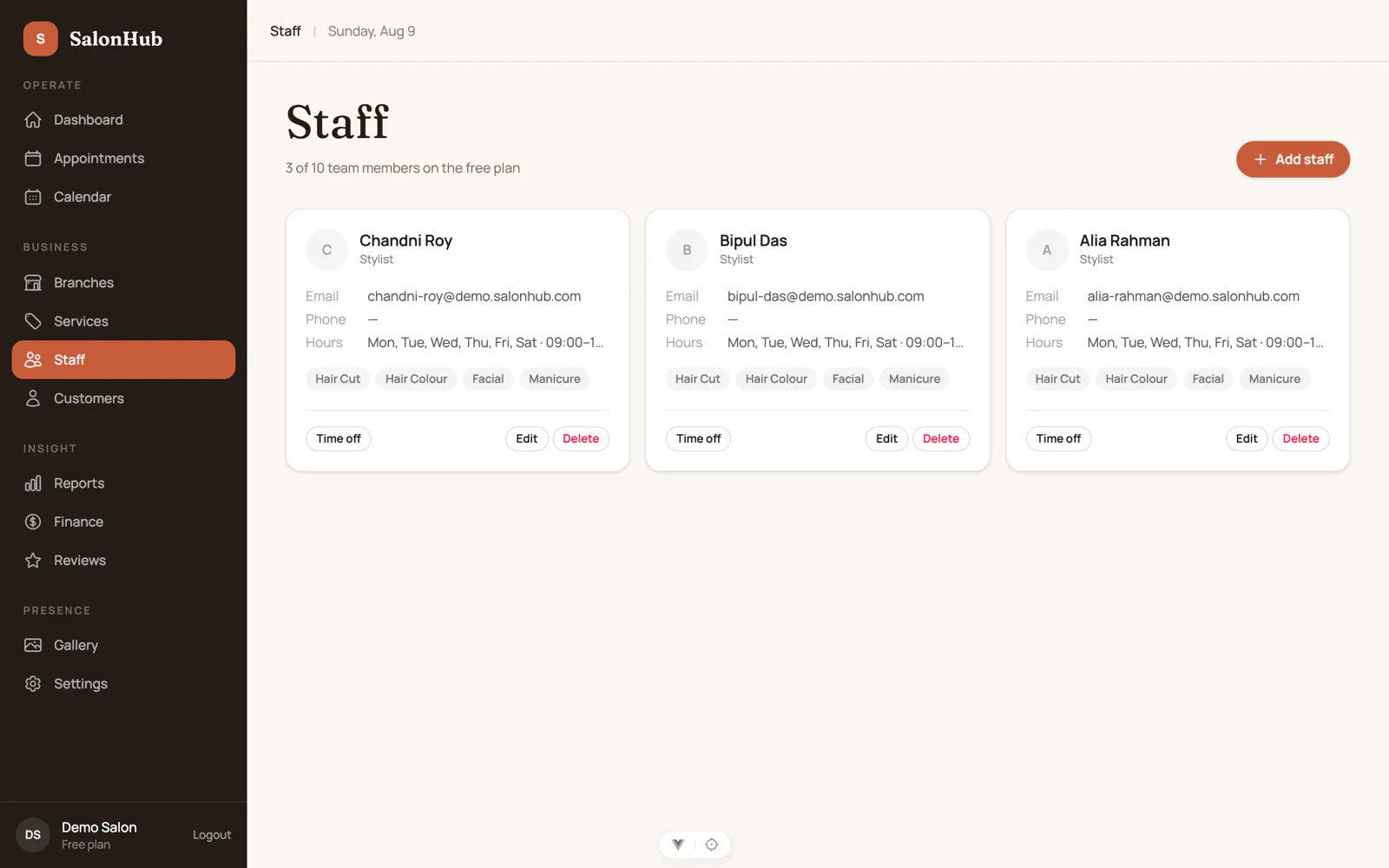Click the Staff breadcrumb in top bar
This screenshot has width=1389, height=868.
point(286,31)
